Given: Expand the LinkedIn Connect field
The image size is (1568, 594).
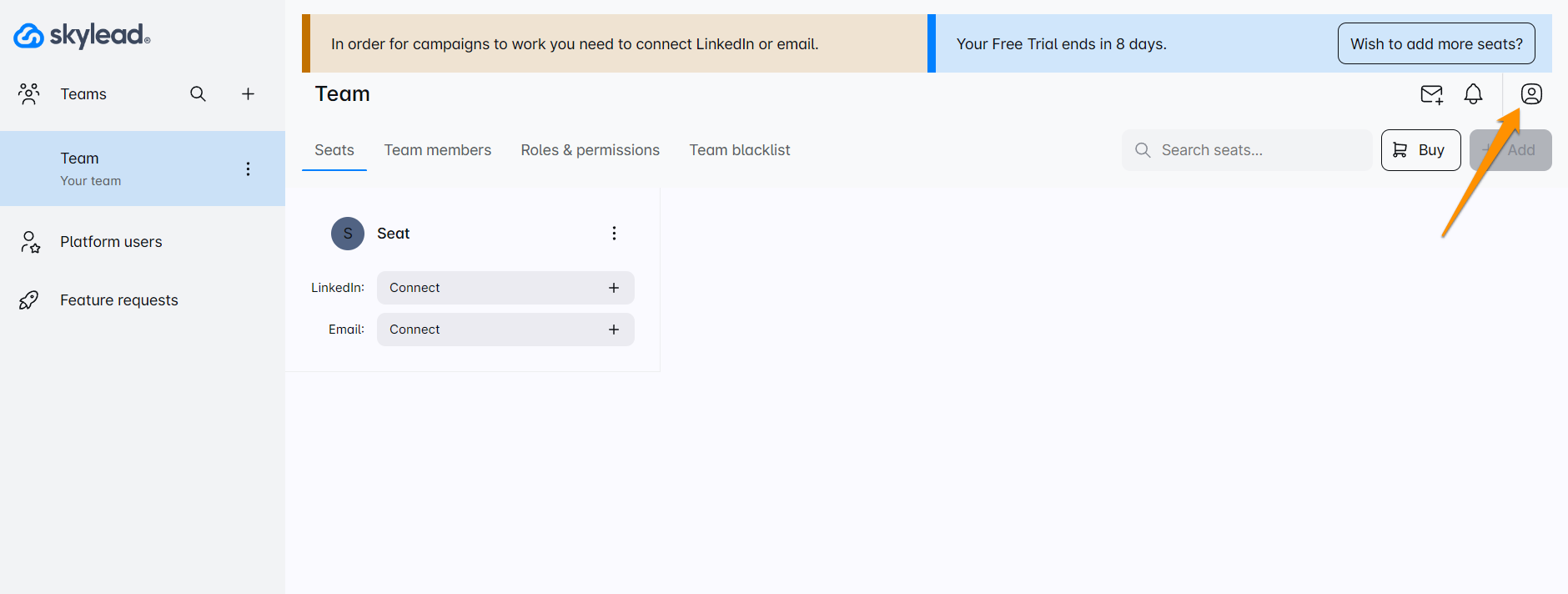Looking at the screenshot, I should [x=505, y=288].
